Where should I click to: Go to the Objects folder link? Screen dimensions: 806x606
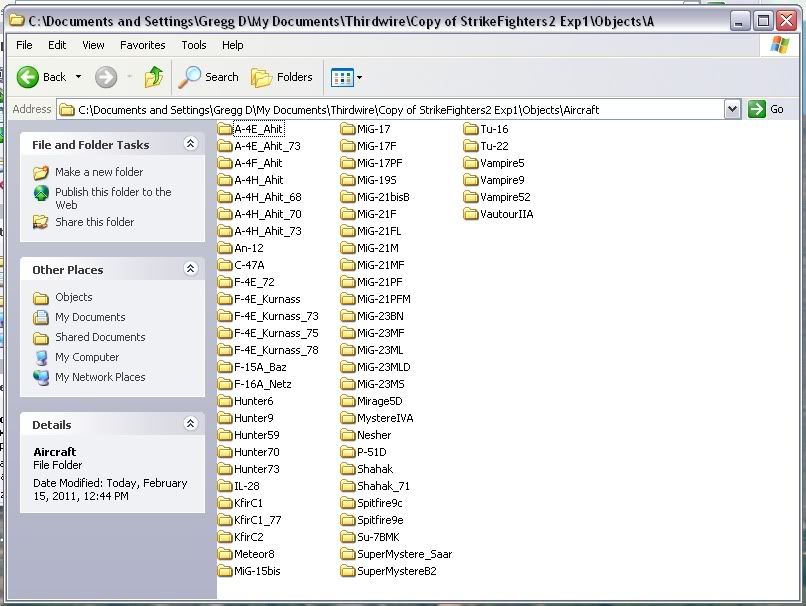[x=74, y=297]
